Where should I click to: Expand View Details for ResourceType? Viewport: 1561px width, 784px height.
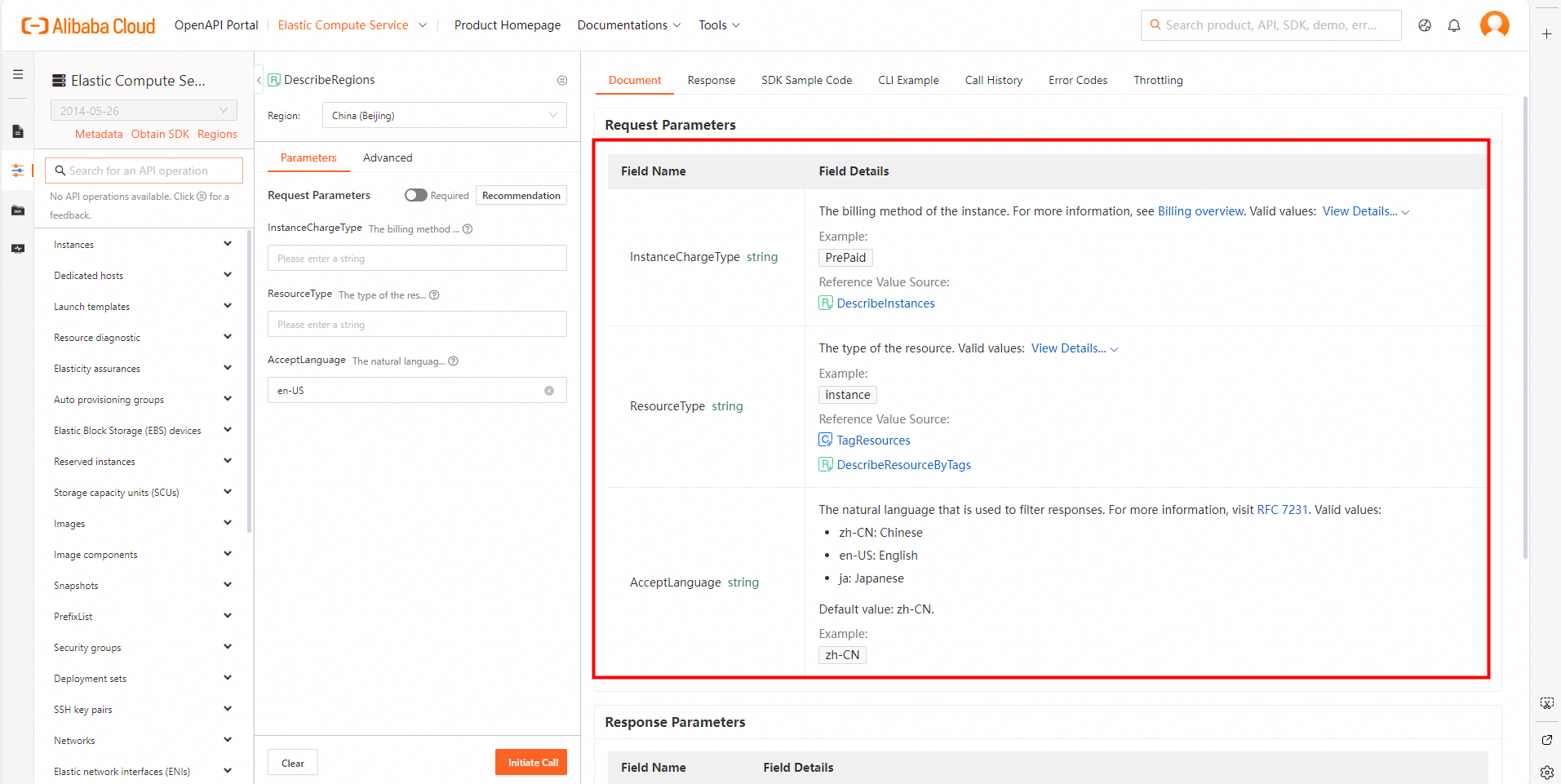point(1075,348)
